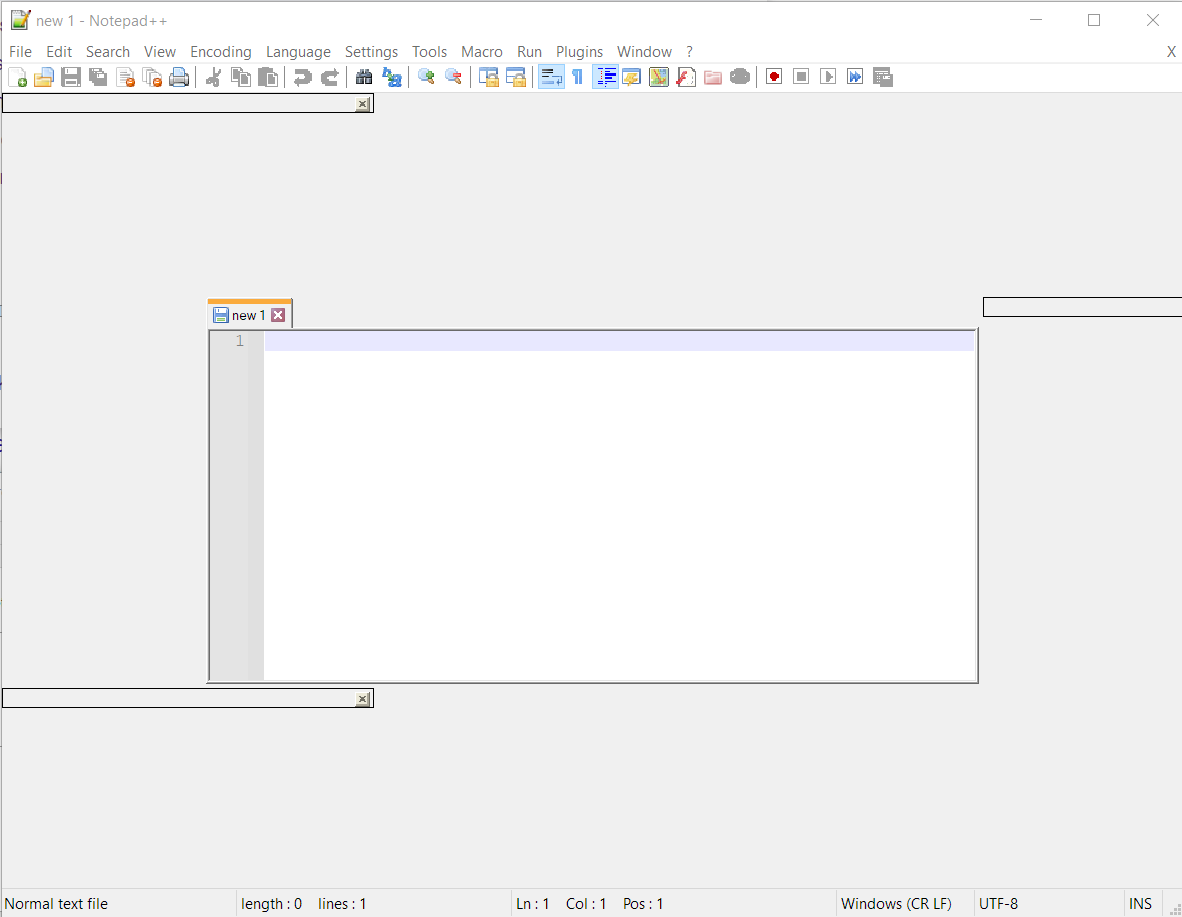Start macro recording with red dot

pos(774,77)
